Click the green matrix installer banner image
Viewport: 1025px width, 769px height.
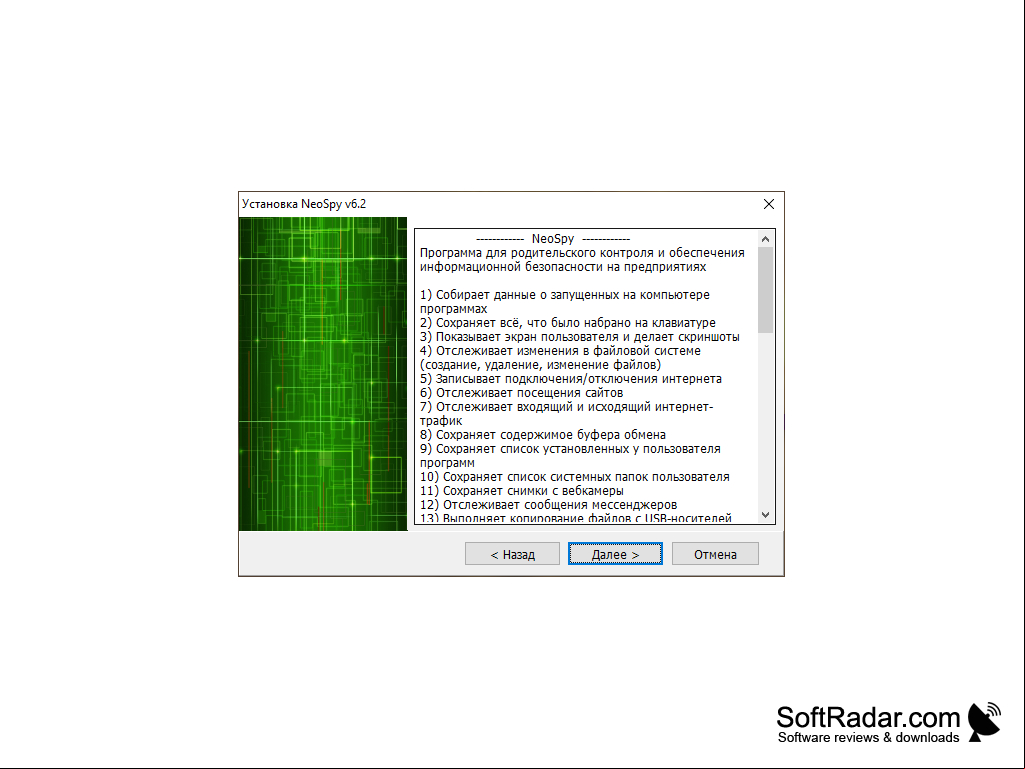[323, 373]
